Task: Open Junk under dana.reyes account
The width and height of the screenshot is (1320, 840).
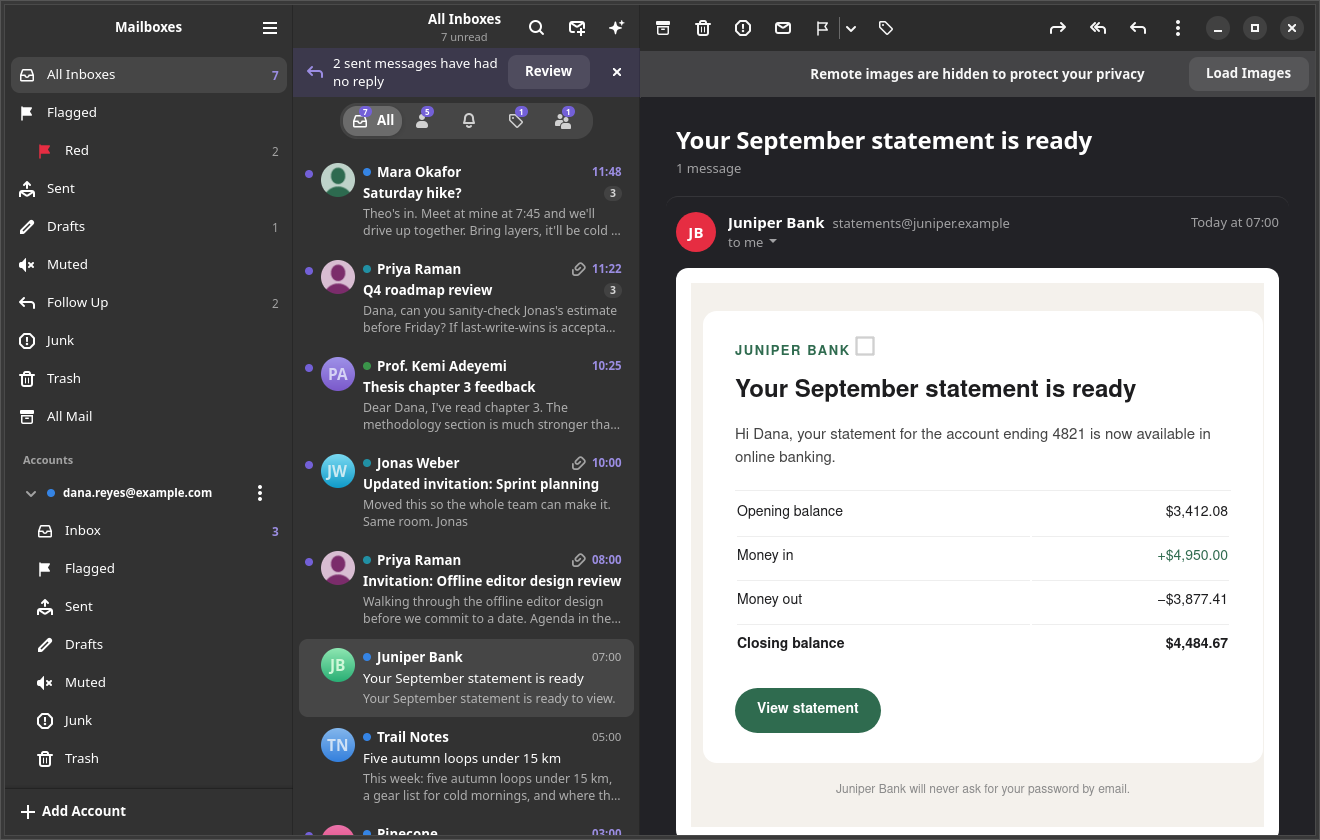Action: coord(149,721)
